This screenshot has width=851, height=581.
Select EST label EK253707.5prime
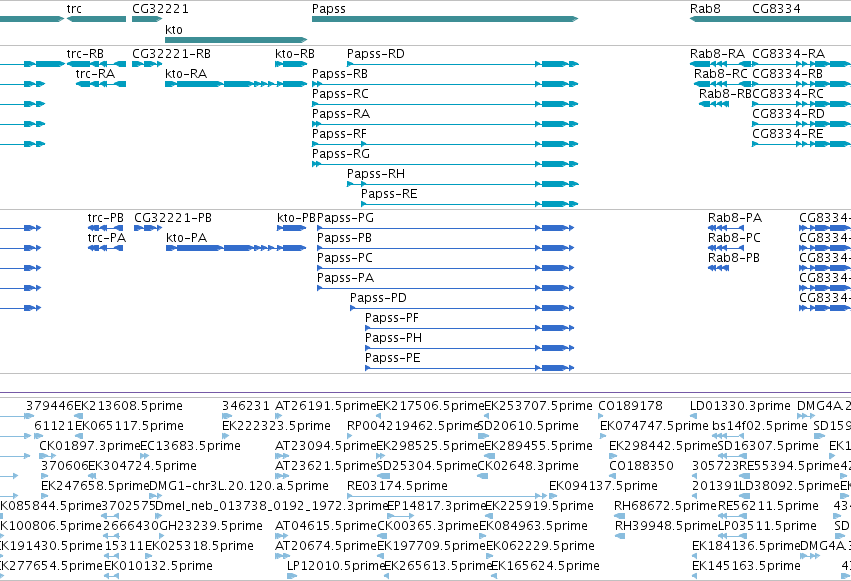(538, 406)
